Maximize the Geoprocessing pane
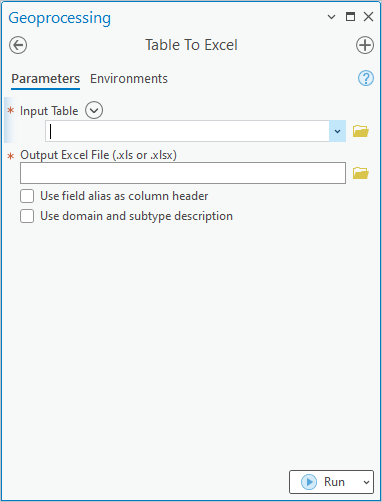Viewport: 382px width, 502px height. coord(350,16)
